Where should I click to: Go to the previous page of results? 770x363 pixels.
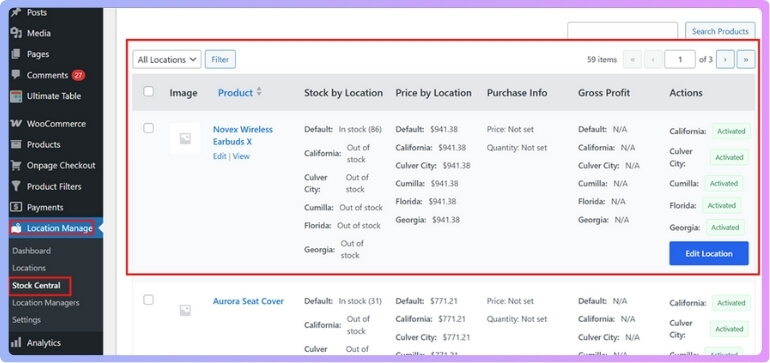pyautogui.click(x=653, y=59)
